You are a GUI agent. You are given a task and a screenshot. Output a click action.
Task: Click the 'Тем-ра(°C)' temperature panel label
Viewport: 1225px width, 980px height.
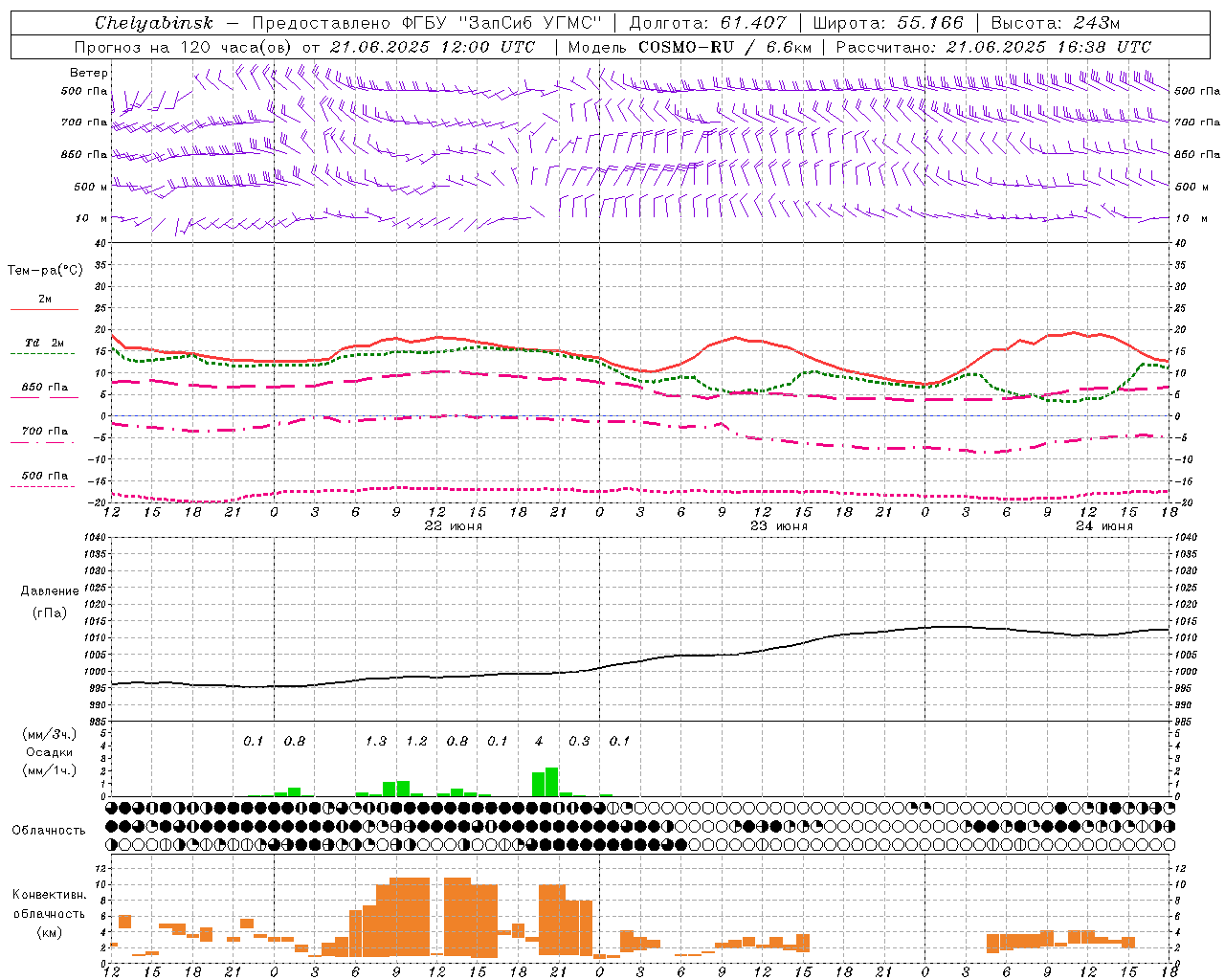tap(45, 271)
